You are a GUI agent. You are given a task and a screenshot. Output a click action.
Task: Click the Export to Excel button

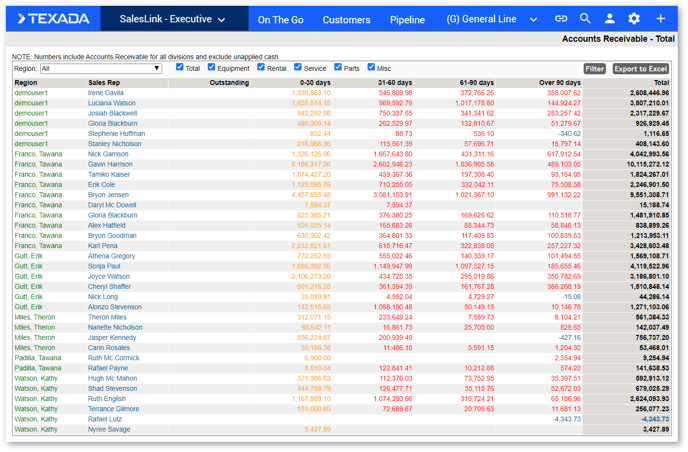(x=640, y=69)
